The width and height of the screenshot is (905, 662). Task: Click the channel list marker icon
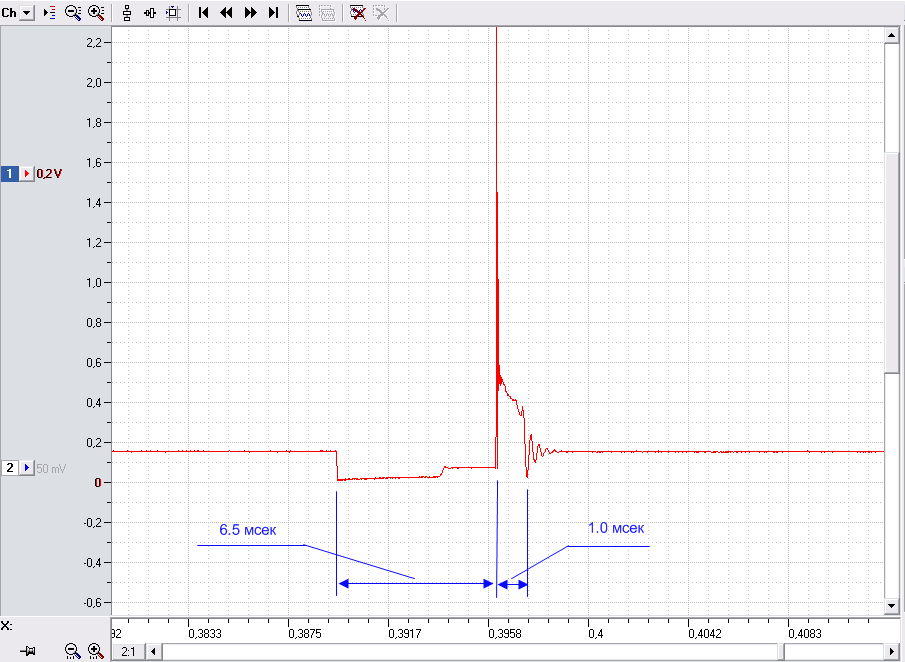coord(50,13)
